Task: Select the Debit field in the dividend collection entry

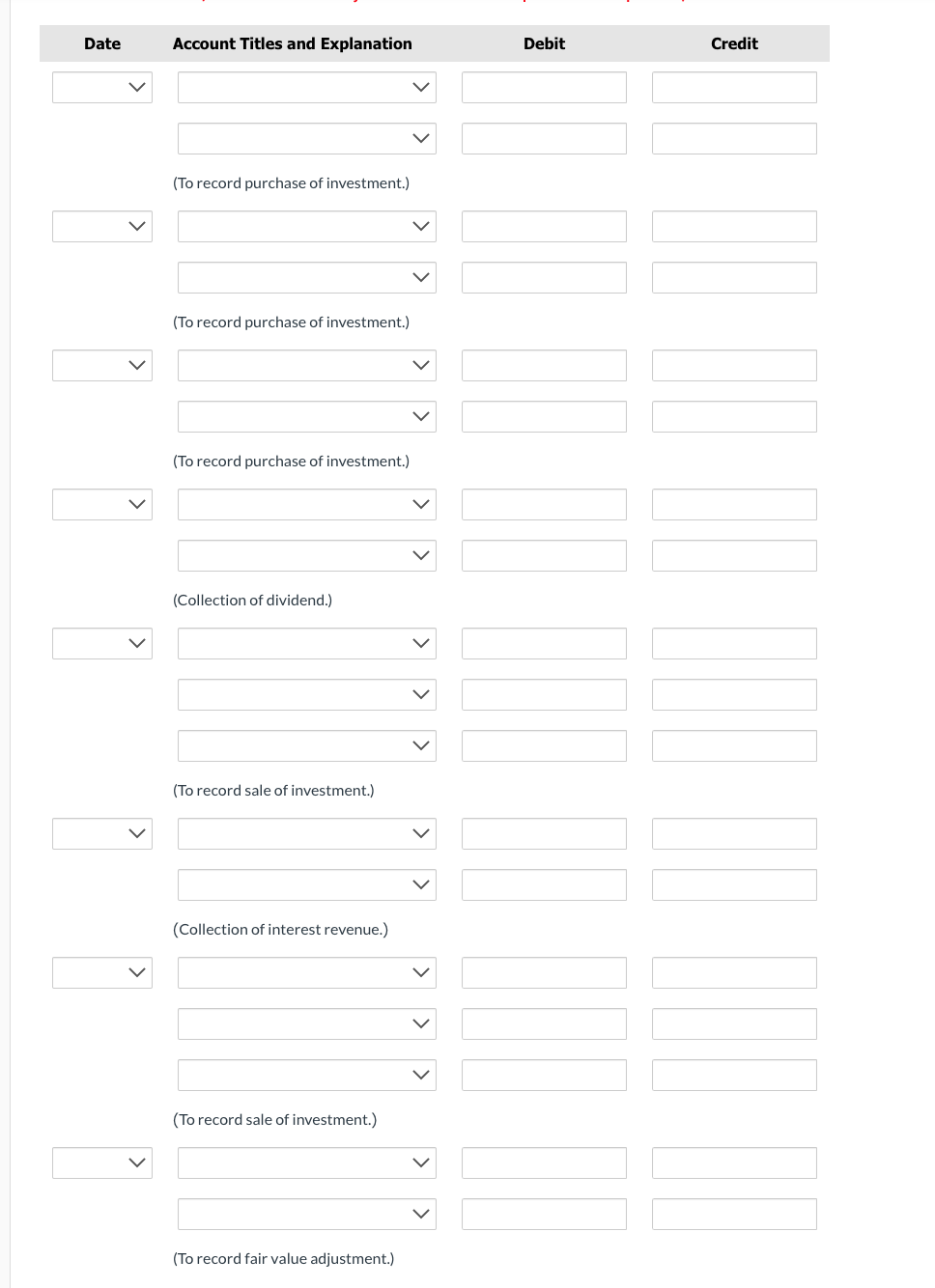Action: (x=544, y=504)
